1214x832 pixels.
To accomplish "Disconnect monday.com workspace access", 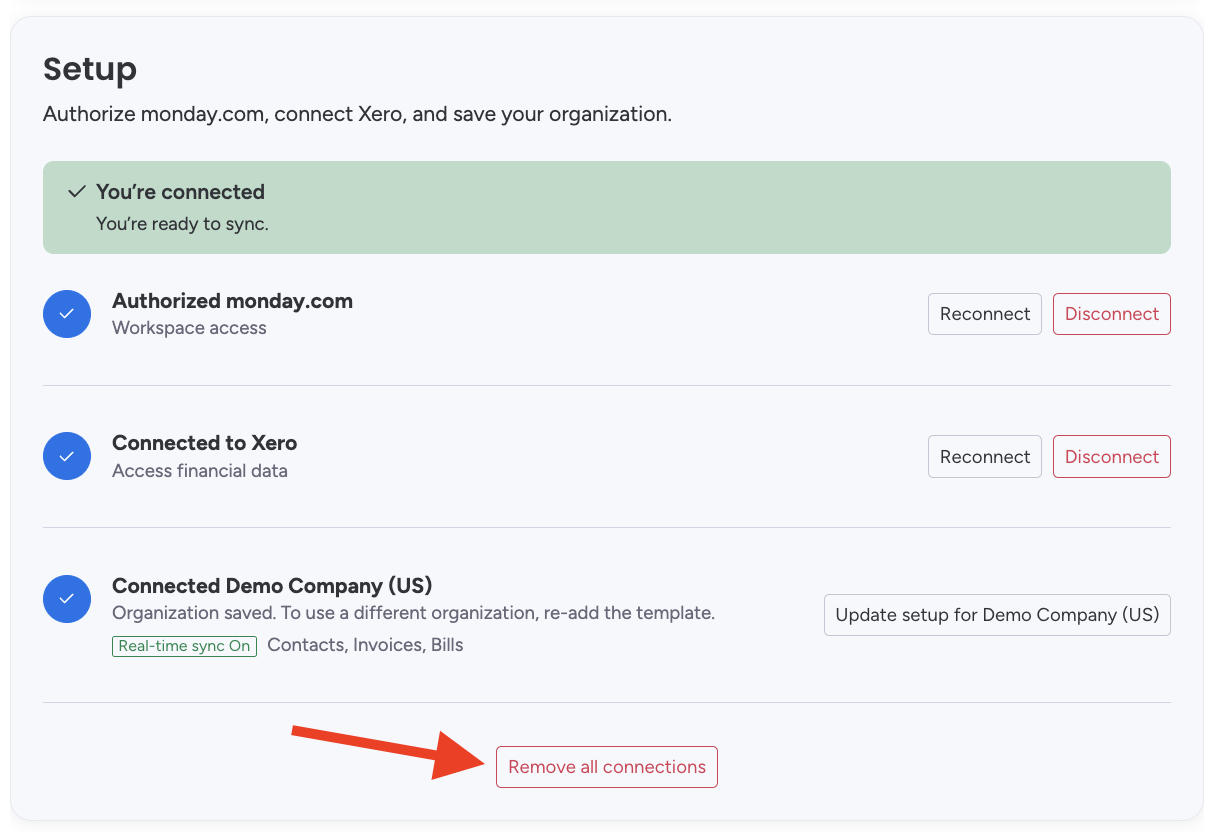I will pyautogui.click(x=1111, y=314).
